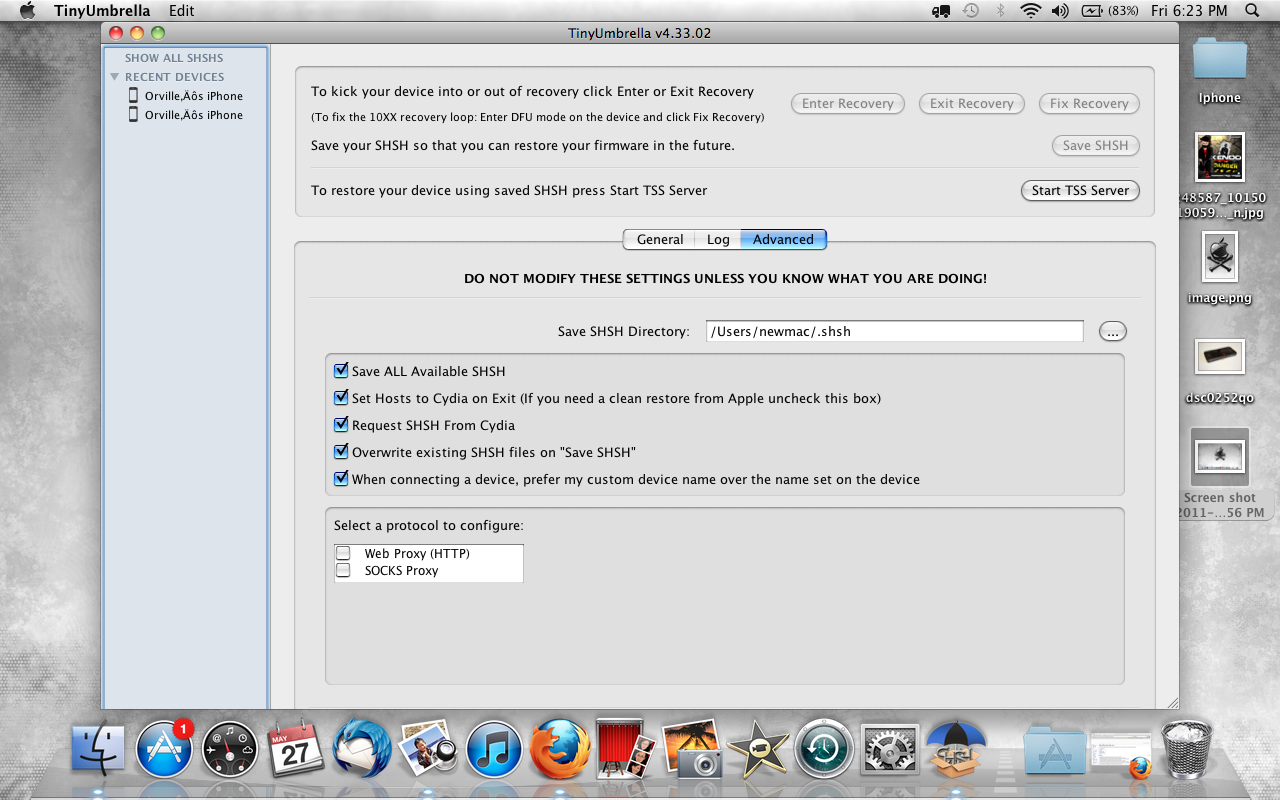This screenshot has height=800, width=1280.
Task: Open Preview app in the Dock
Action: [428, 749]
